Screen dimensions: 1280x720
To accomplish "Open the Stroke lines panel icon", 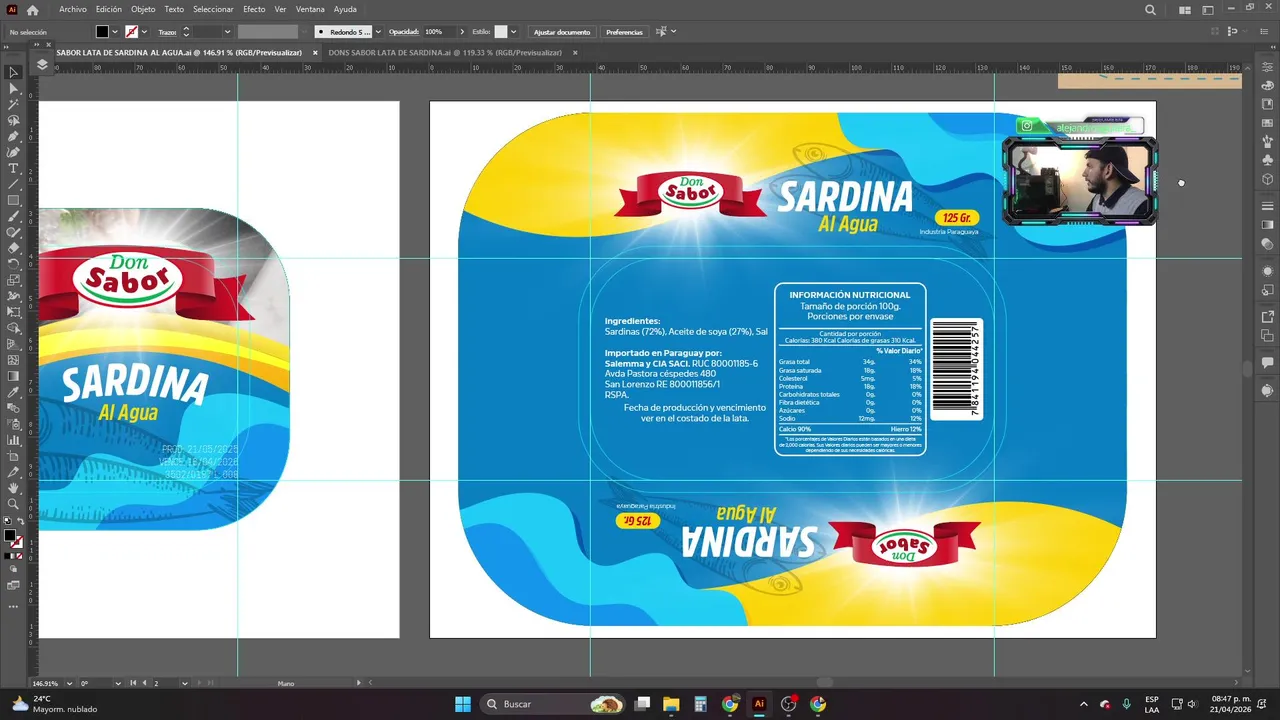I will pos(1268,206).
